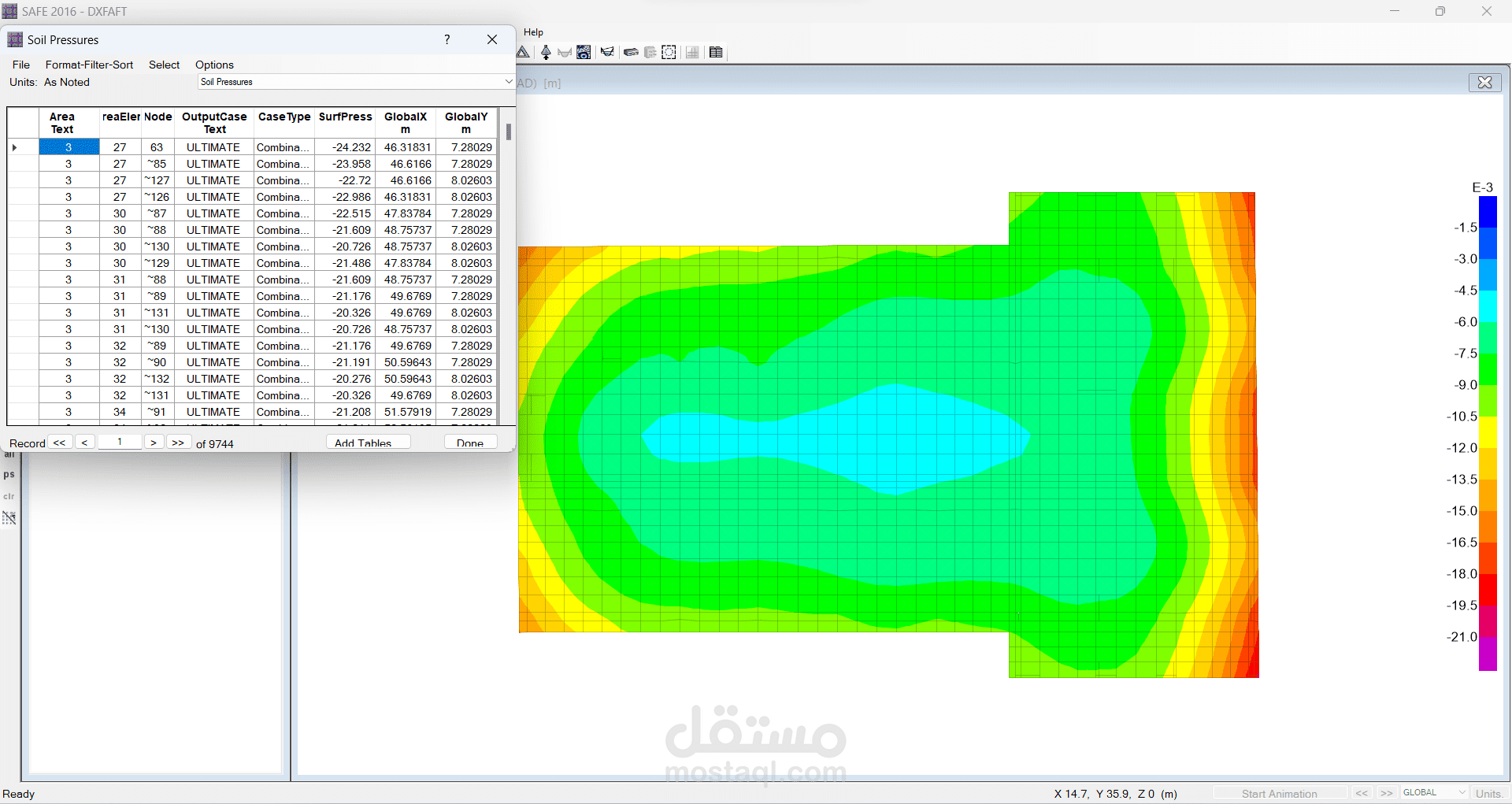Screen dimensions: 1512x804
Task: Open the Help menu in main window
Action: pos(534,32)
